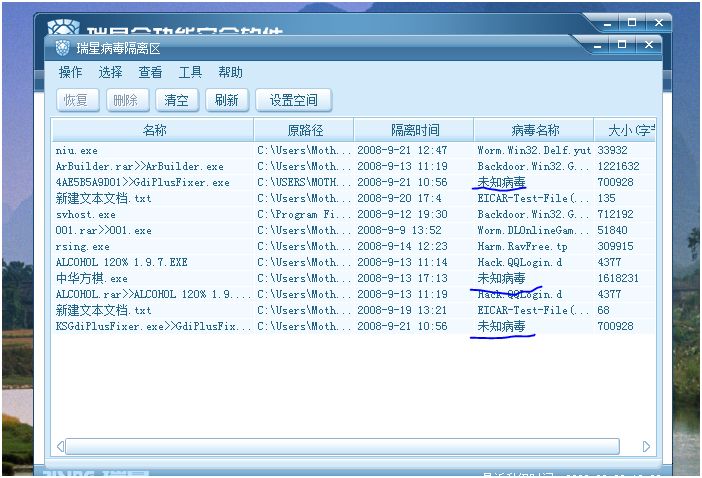Image resolution: width=702 pixels, height=478 pixels.
Task: Sort by the 名称 column header
Action: (x=153, y=130)
